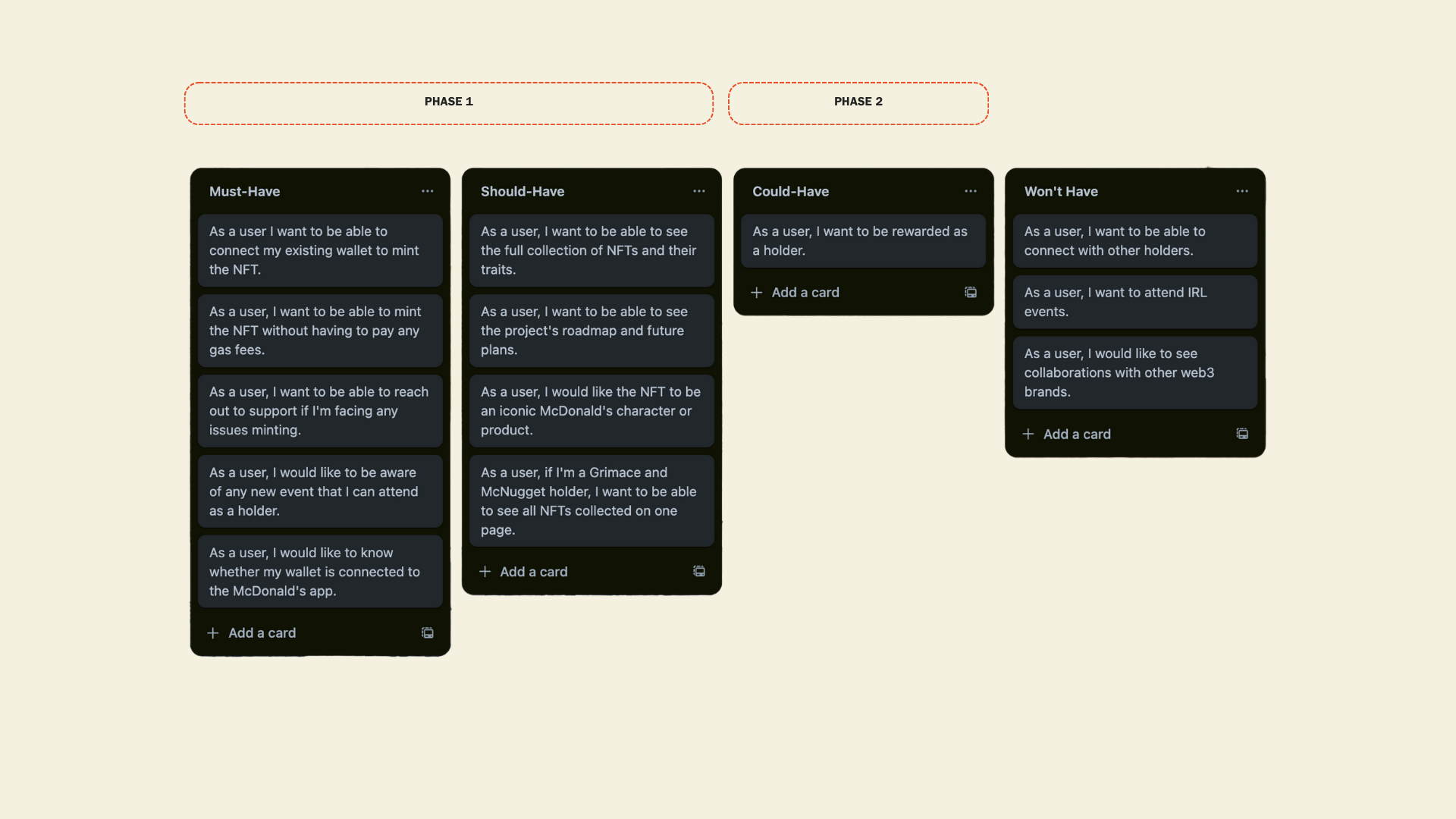Screen dimensions: 1456x819
Task: Open the Won't Have list options menu
Action: (x=1242, y=191)
